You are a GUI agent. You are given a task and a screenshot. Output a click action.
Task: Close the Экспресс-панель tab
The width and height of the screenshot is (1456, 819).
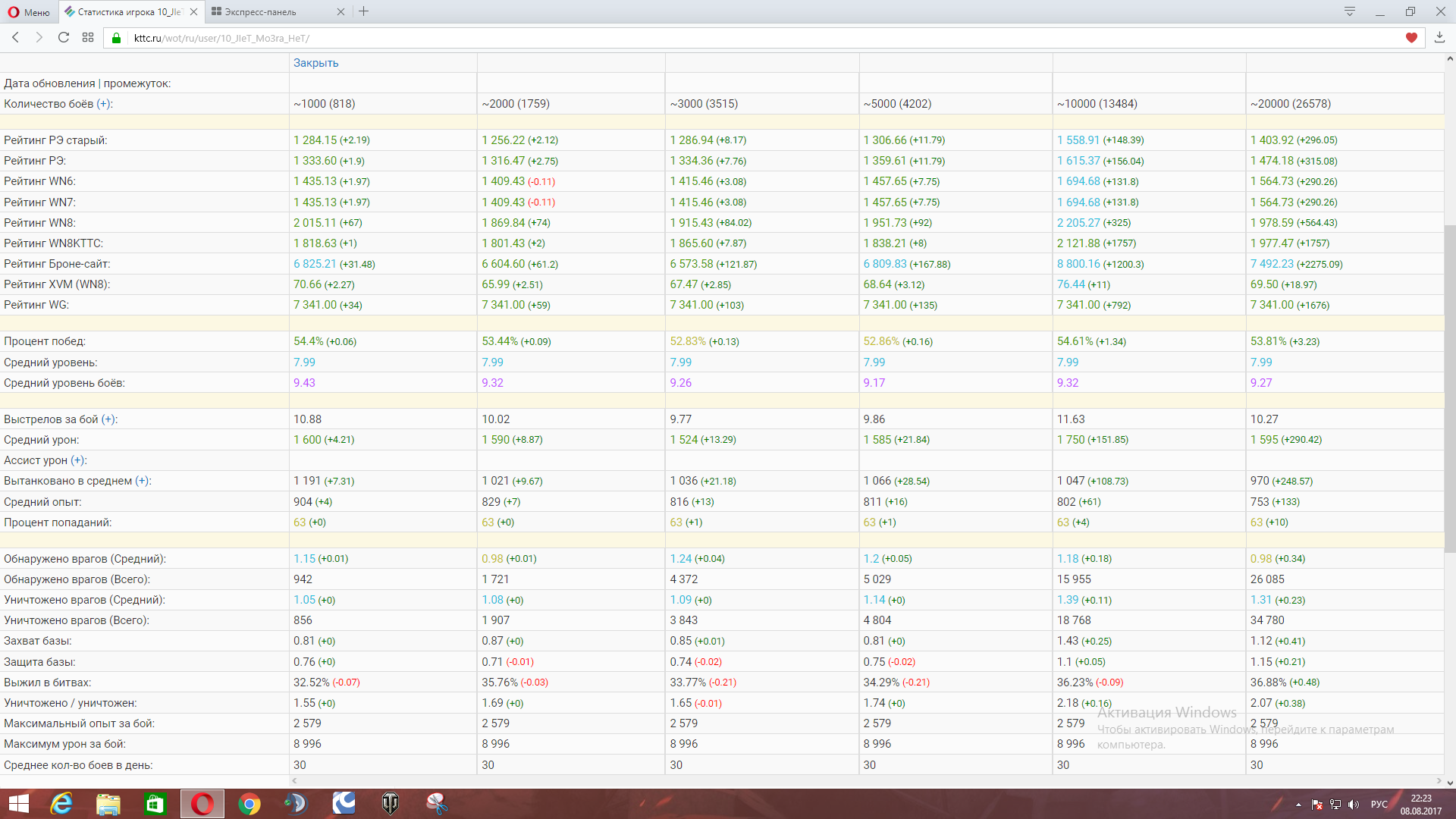pos(340,12)
